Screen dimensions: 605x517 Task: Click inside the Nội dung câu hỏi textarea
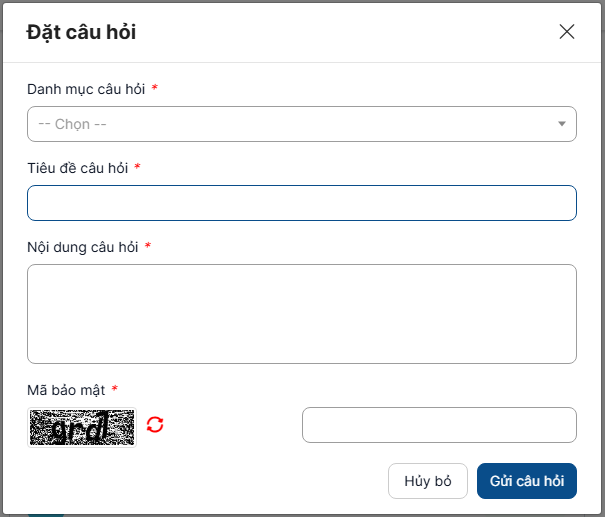point(301,314)
